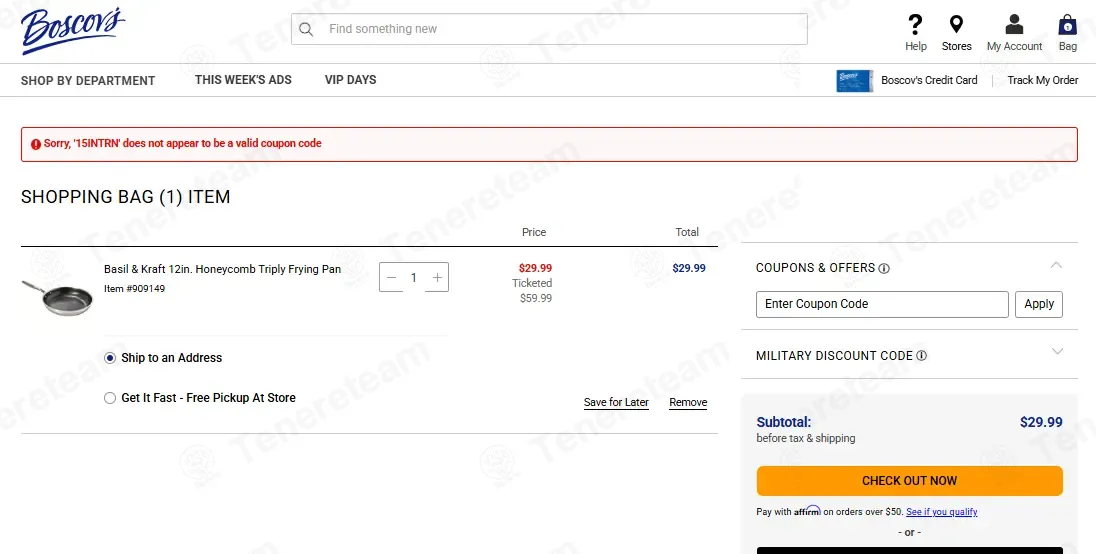Open the shopping Bag icon
The height and width of the screenshot is (554, 1096).
[1067, 25]
